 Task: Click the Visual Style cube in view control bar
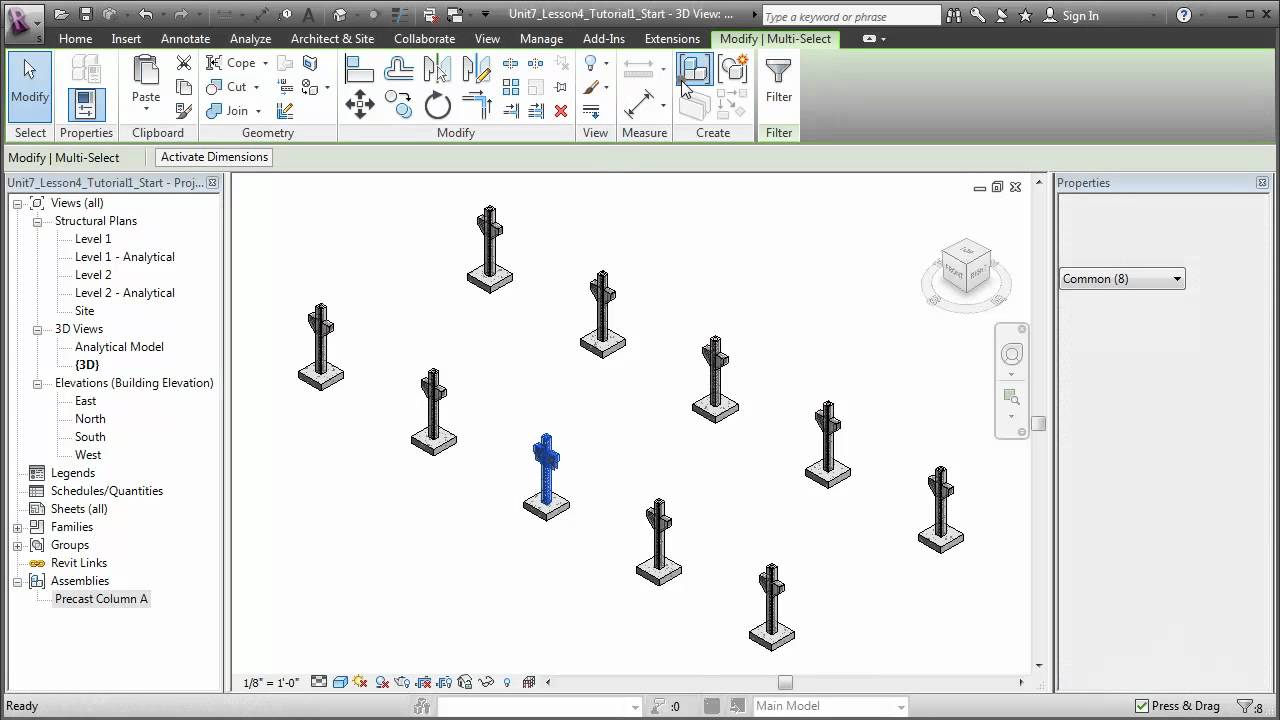340,682
